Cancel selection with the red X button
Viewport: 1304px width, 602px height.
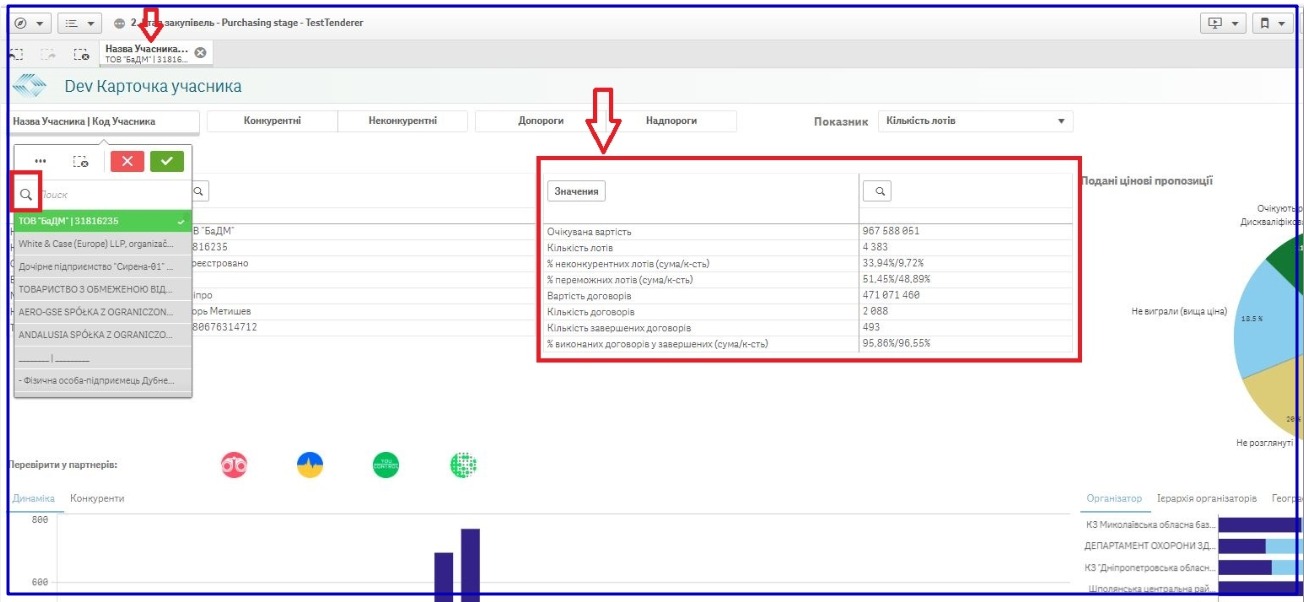click(x=127, y=160)
